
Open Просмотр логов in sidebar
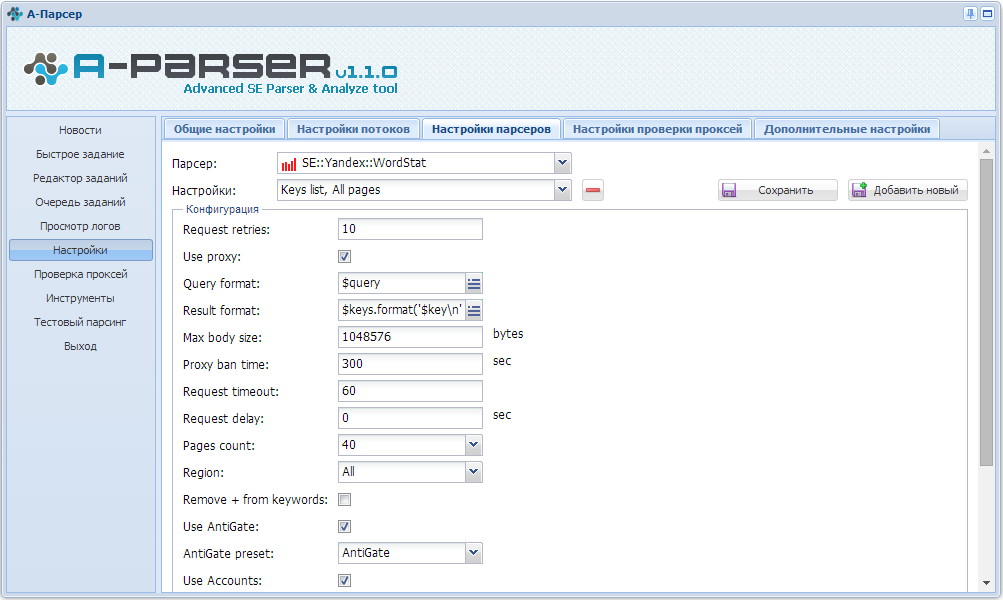[x=81, y=226]
